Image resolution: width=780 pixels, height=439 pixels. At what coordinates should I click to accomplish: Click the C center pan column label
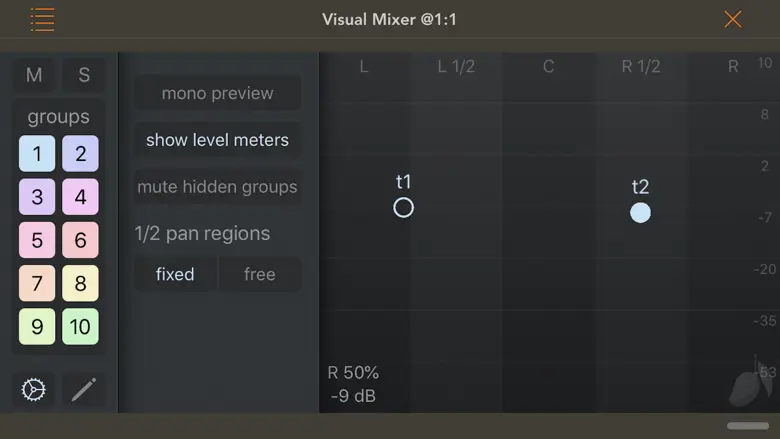[548, 67]
